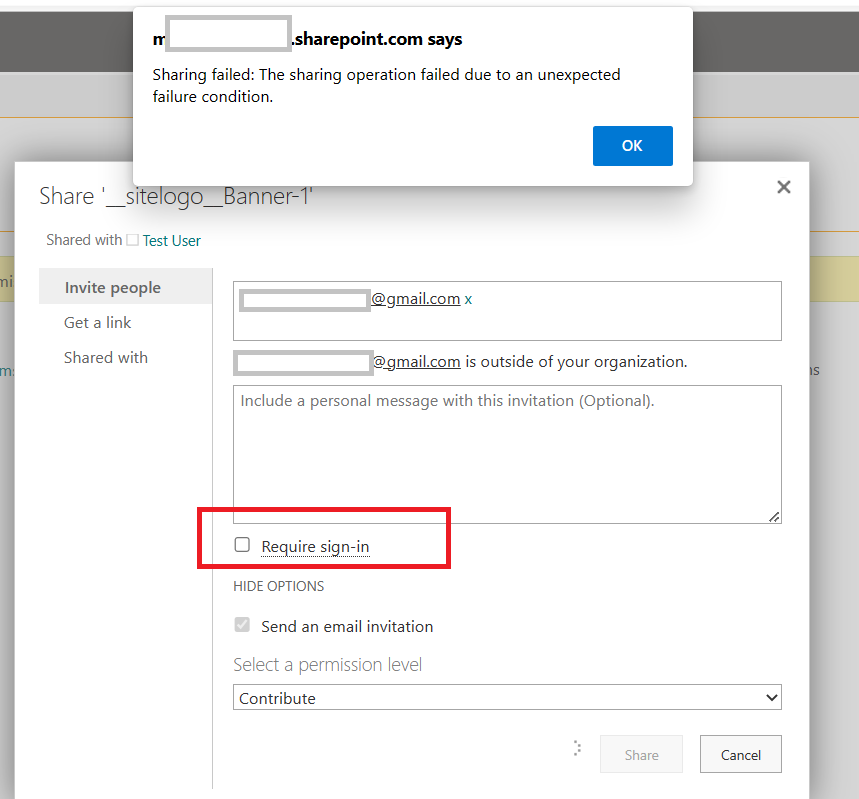Collapse options by clicking HIDE OPTIONS
The height and width of the screenshot is (799, 859).
279,586
